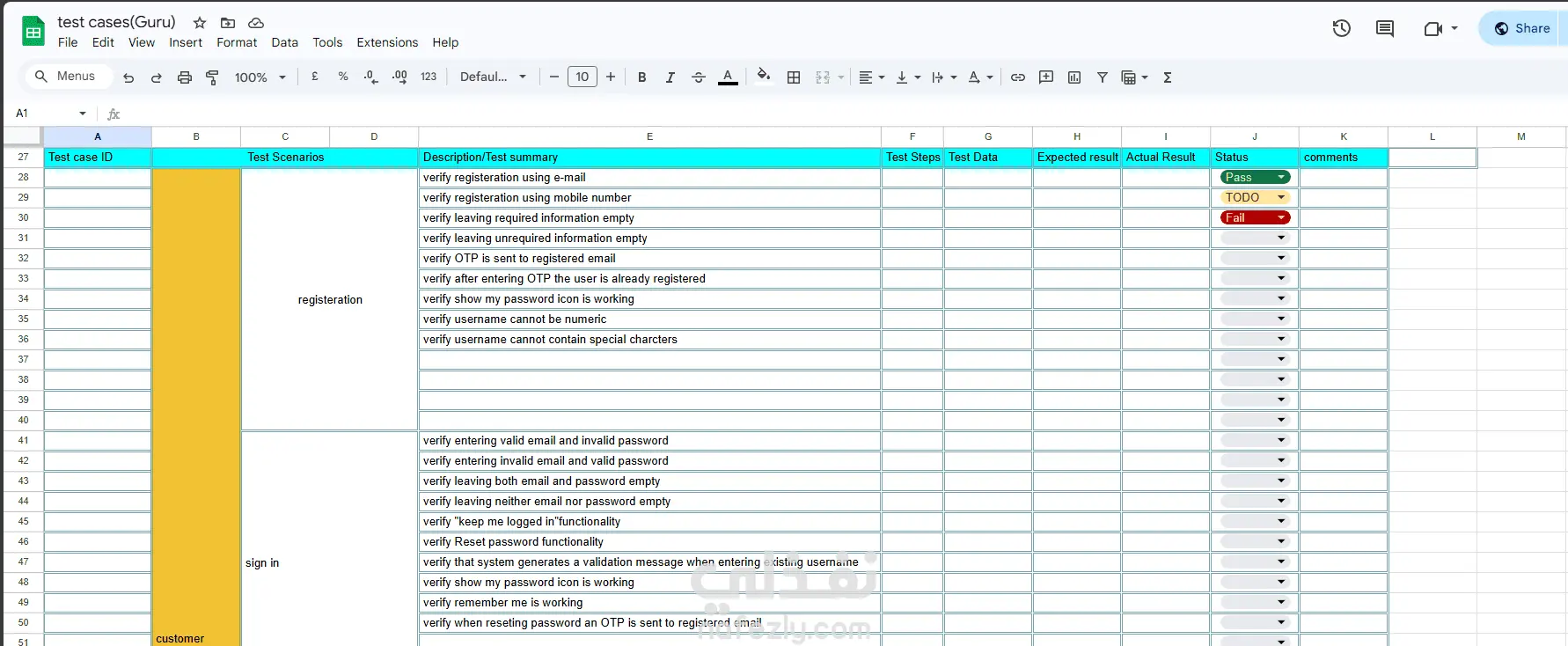Click the undo arrow icon

pos(128,77)
